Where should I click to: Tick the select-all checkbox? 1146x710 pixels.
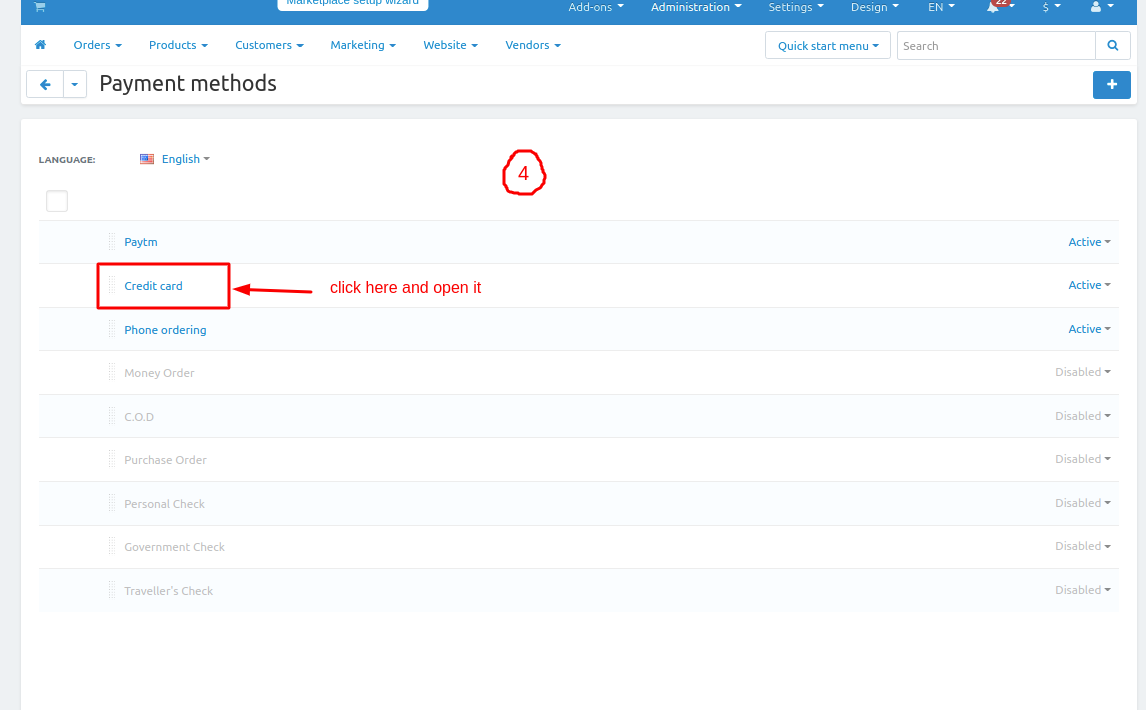coord(57,200)
